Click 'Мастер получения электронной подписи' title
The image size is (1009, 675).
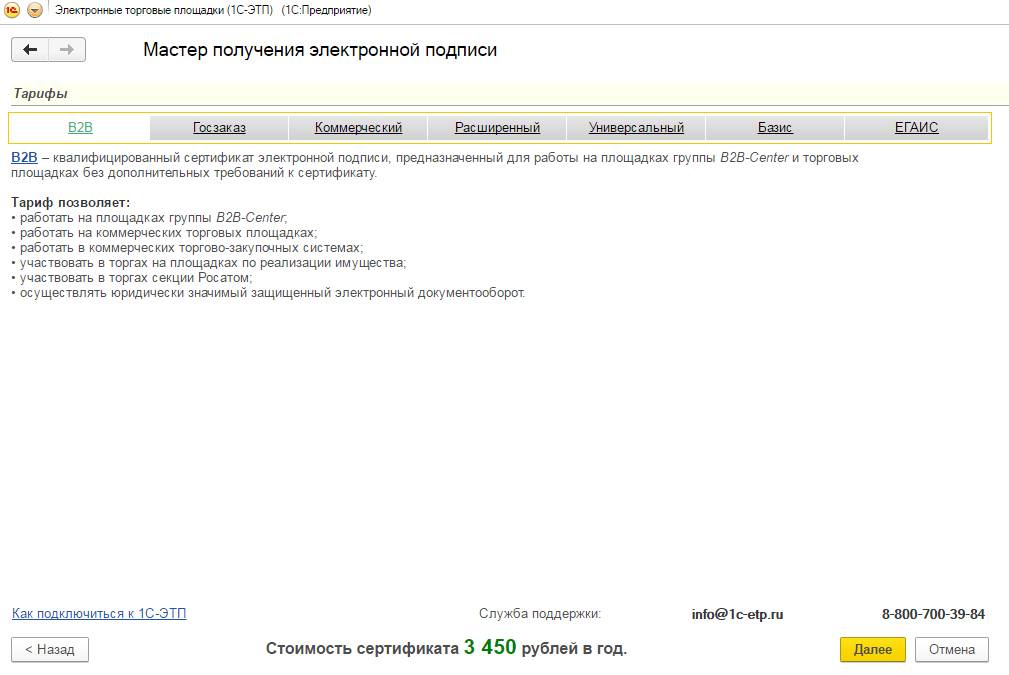(320, 50)
